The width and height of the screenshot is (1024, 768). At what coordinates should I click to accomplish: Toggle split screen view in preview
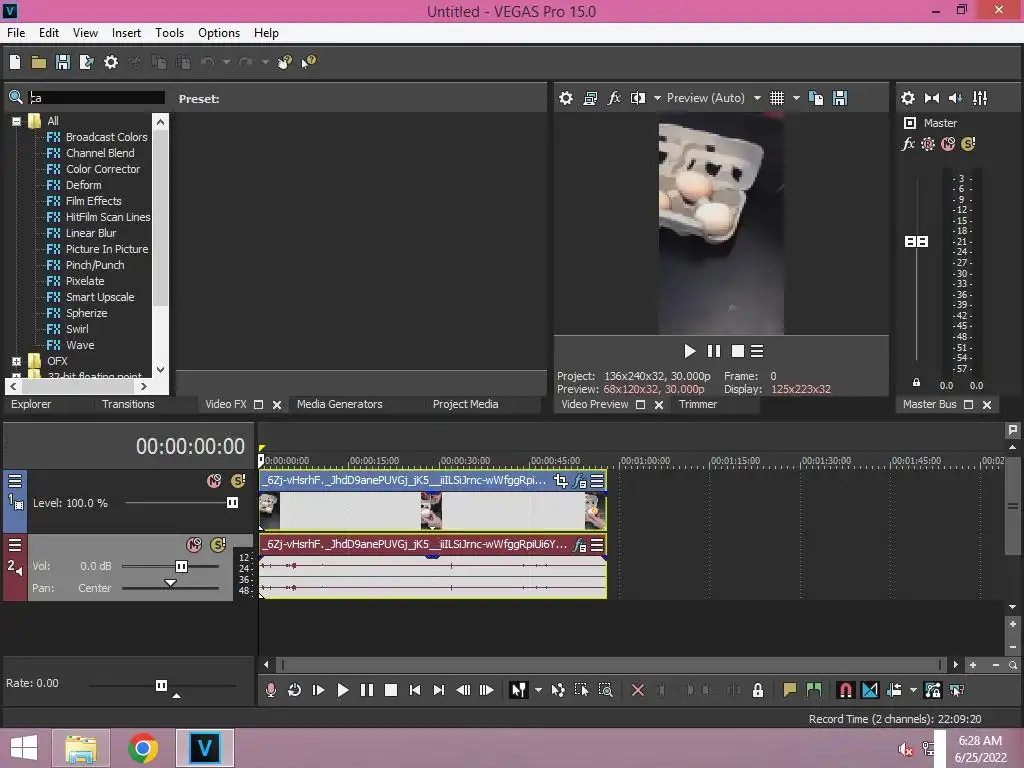pos(638,98)
